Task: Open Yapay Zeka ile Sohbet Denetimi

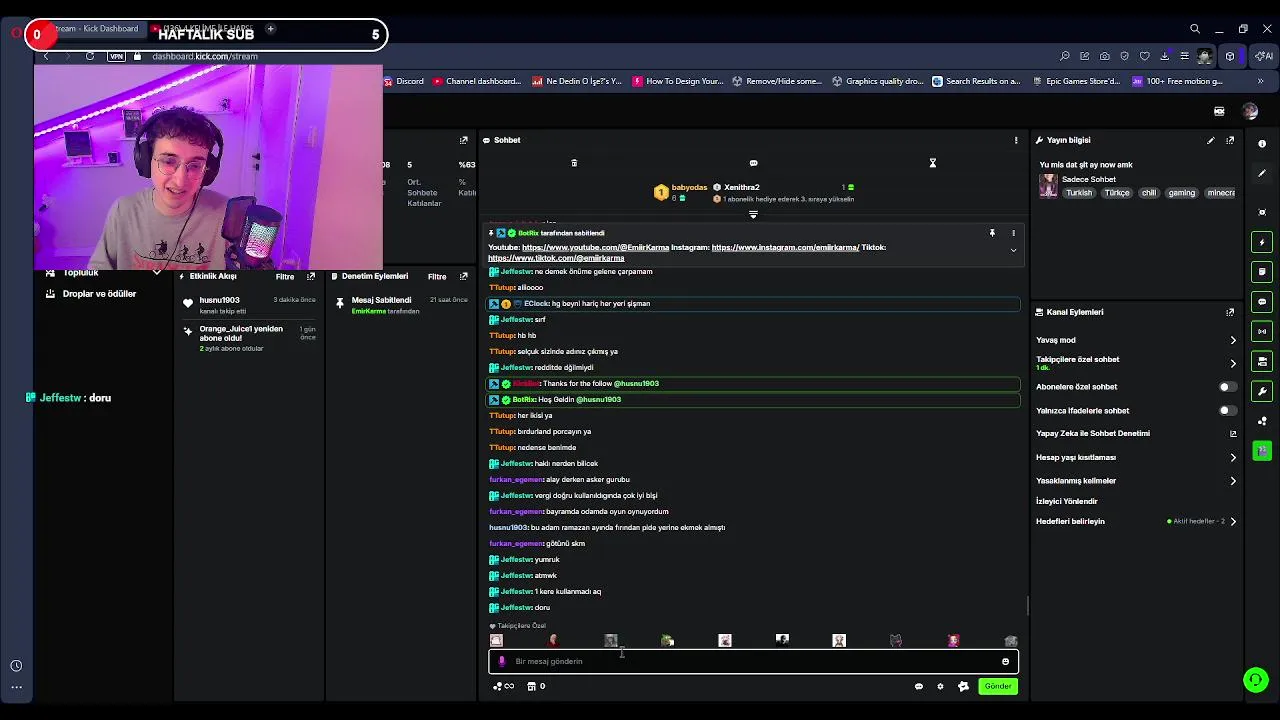Action: click(1136, 434)
